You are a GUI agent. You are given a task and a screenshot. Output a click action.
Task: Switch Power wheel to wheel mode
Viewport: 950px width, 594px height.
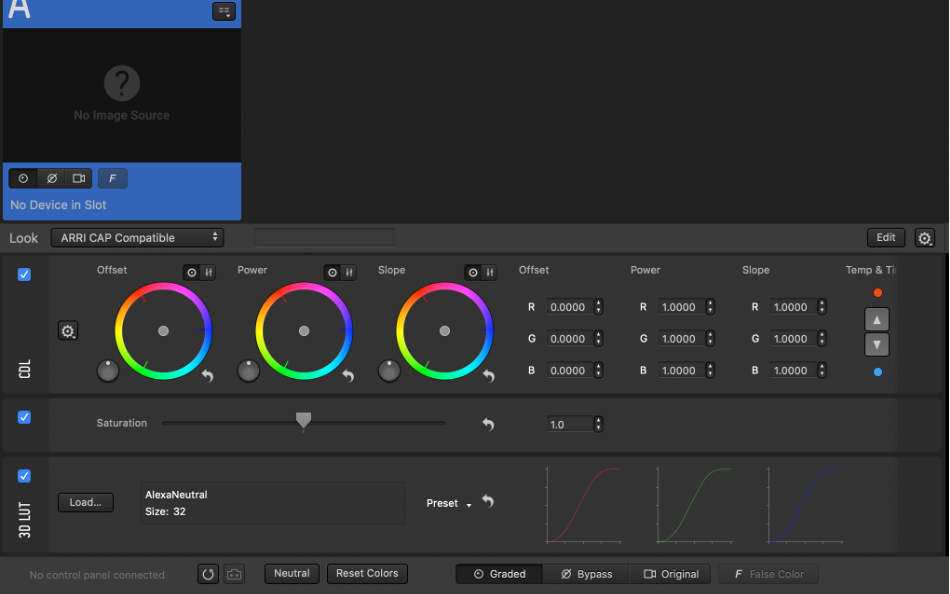pyautogui.click(x=332, y=273)
